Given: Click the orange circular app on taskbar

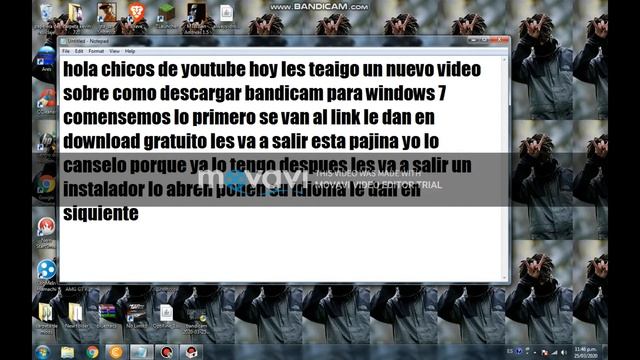Looking at the screenshot, I should pyautogui.click(x=116, y=352).
